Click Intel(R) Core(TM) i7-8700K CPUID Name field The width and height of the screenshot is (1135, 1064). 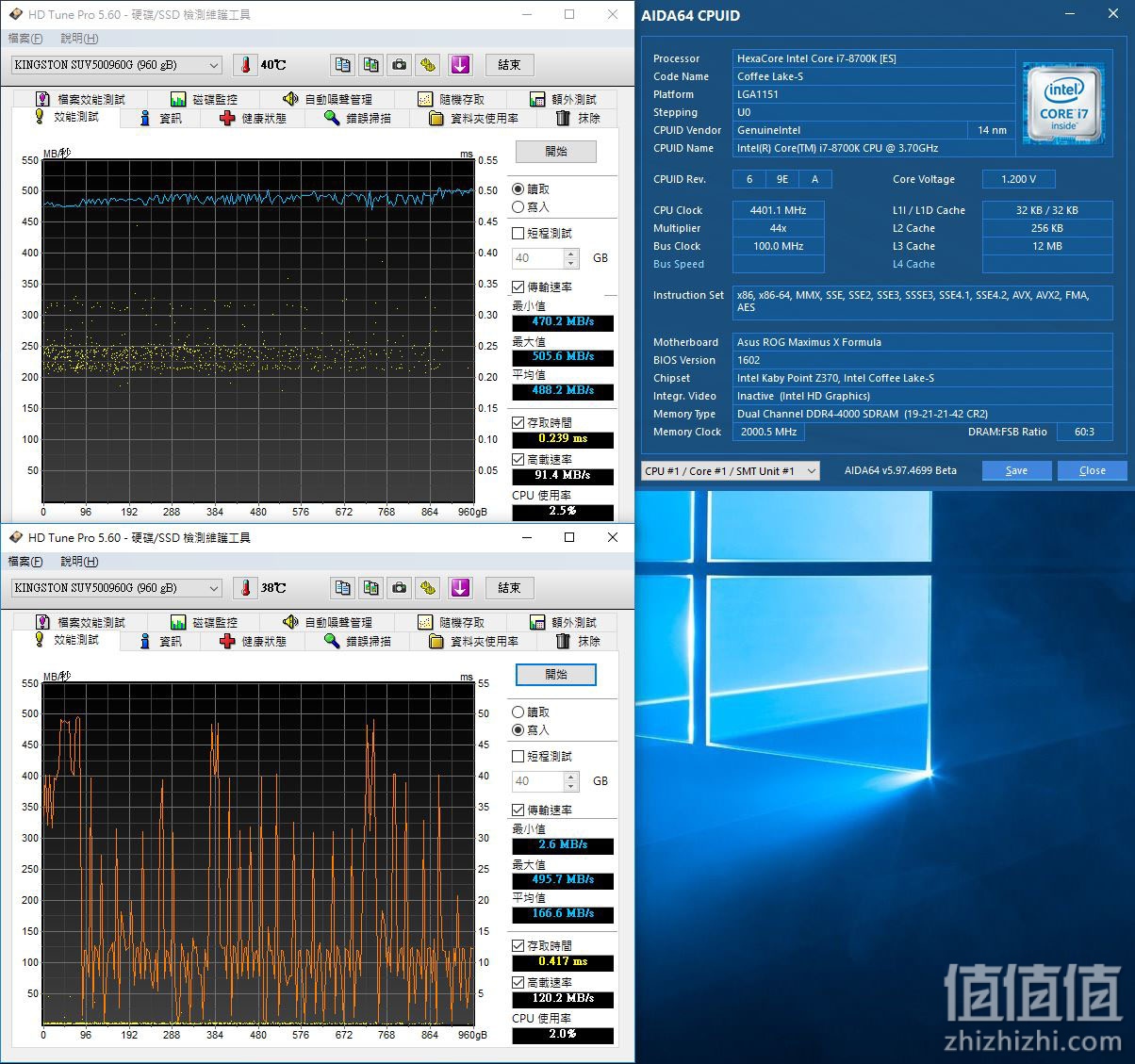[x=874, y=148]
